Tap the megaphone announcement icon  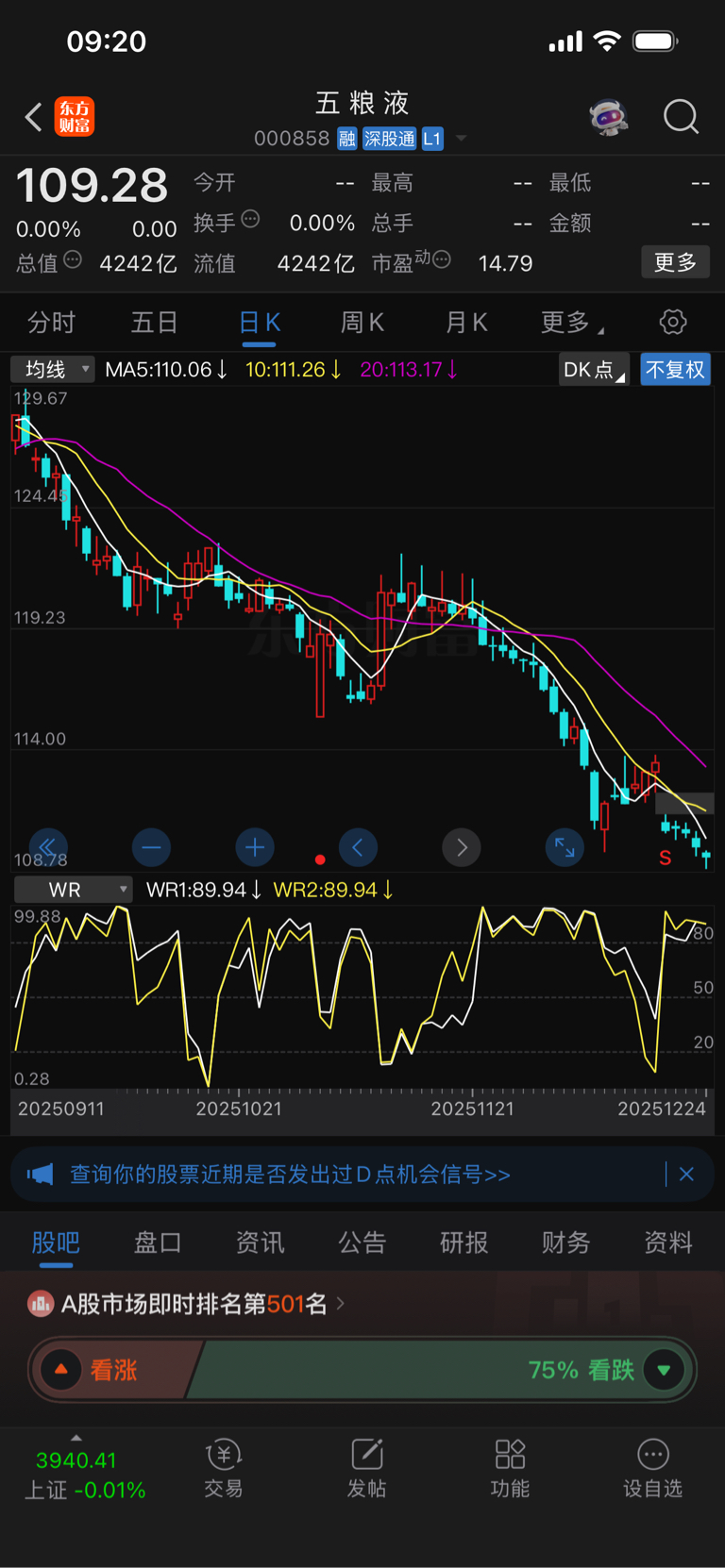tap(40, 1175)
